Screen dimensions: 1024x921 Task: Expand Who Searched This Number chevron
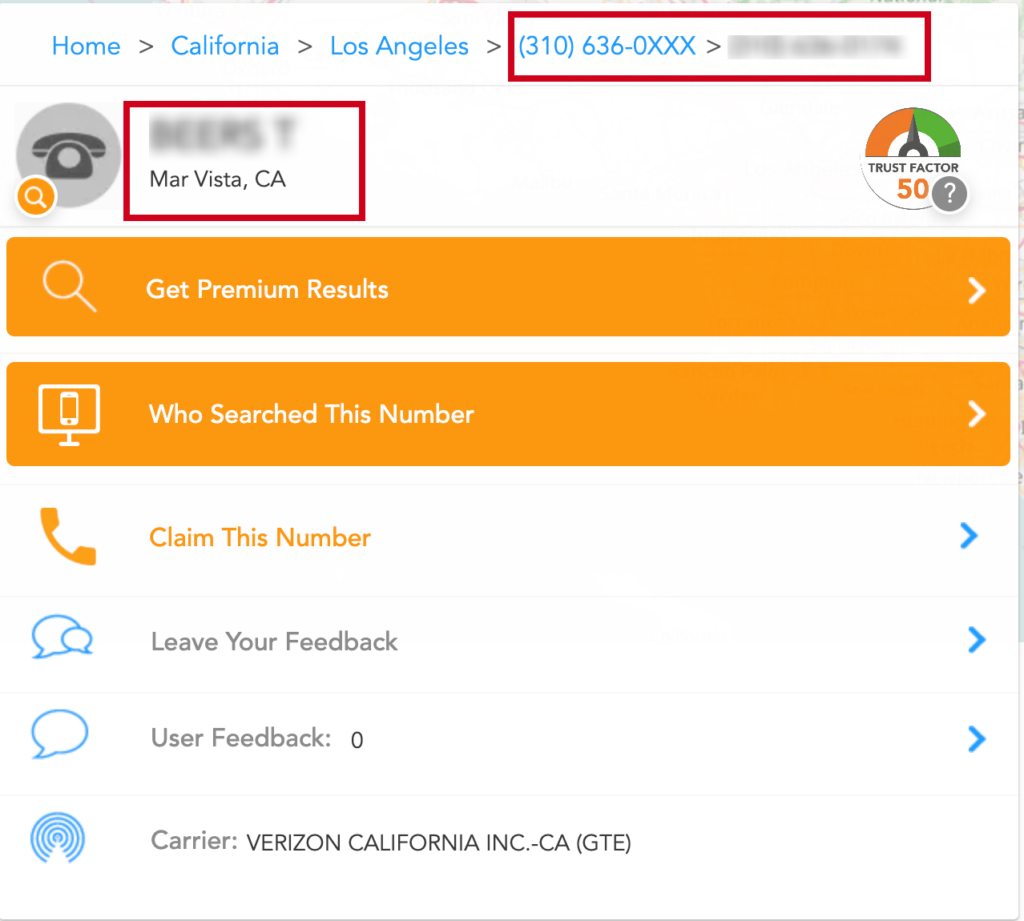click(x=976, y=413)
